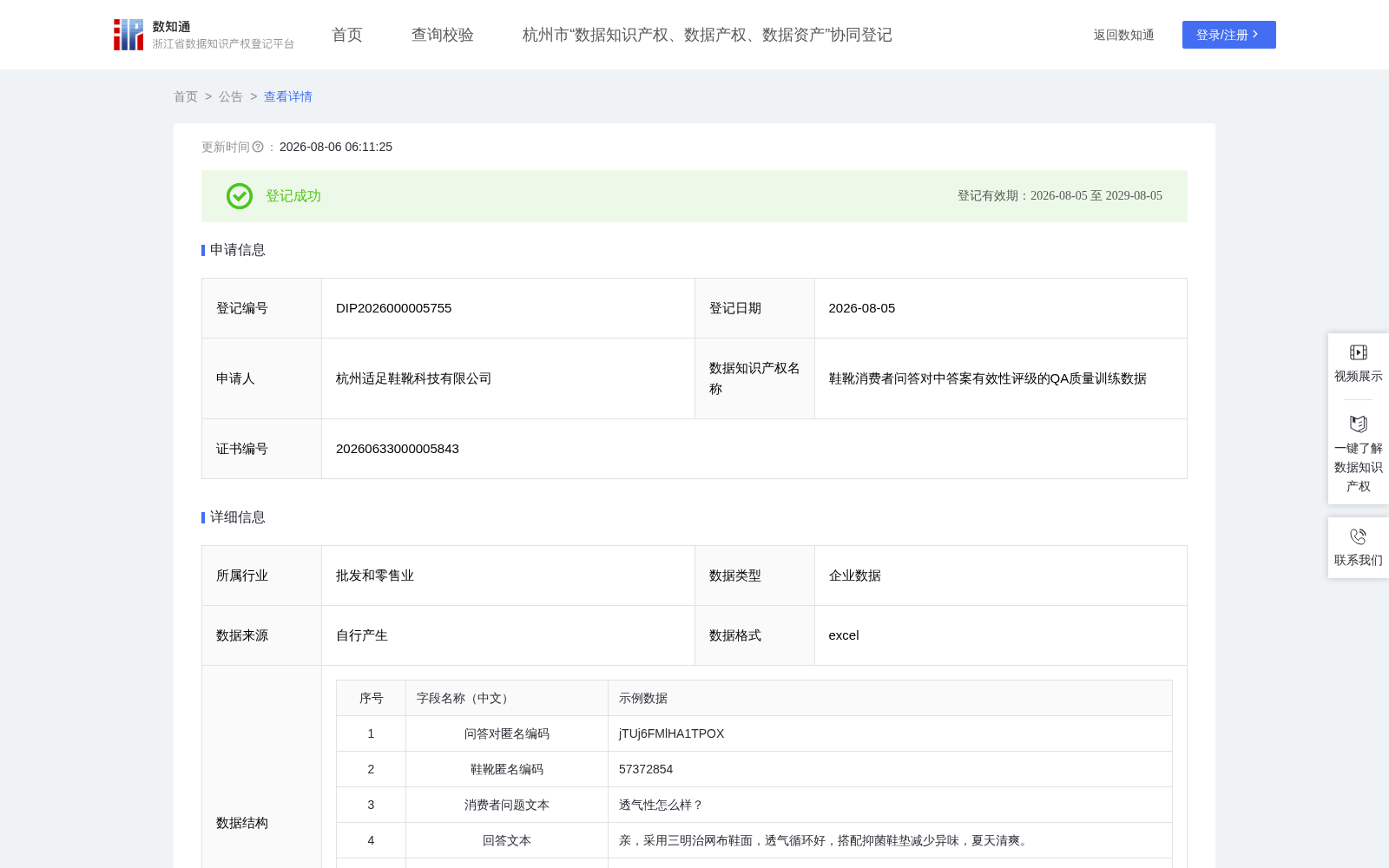Click 公告 in the breadcrumb
This screenshot has height=868, width=1389.
tap(231, 96)
